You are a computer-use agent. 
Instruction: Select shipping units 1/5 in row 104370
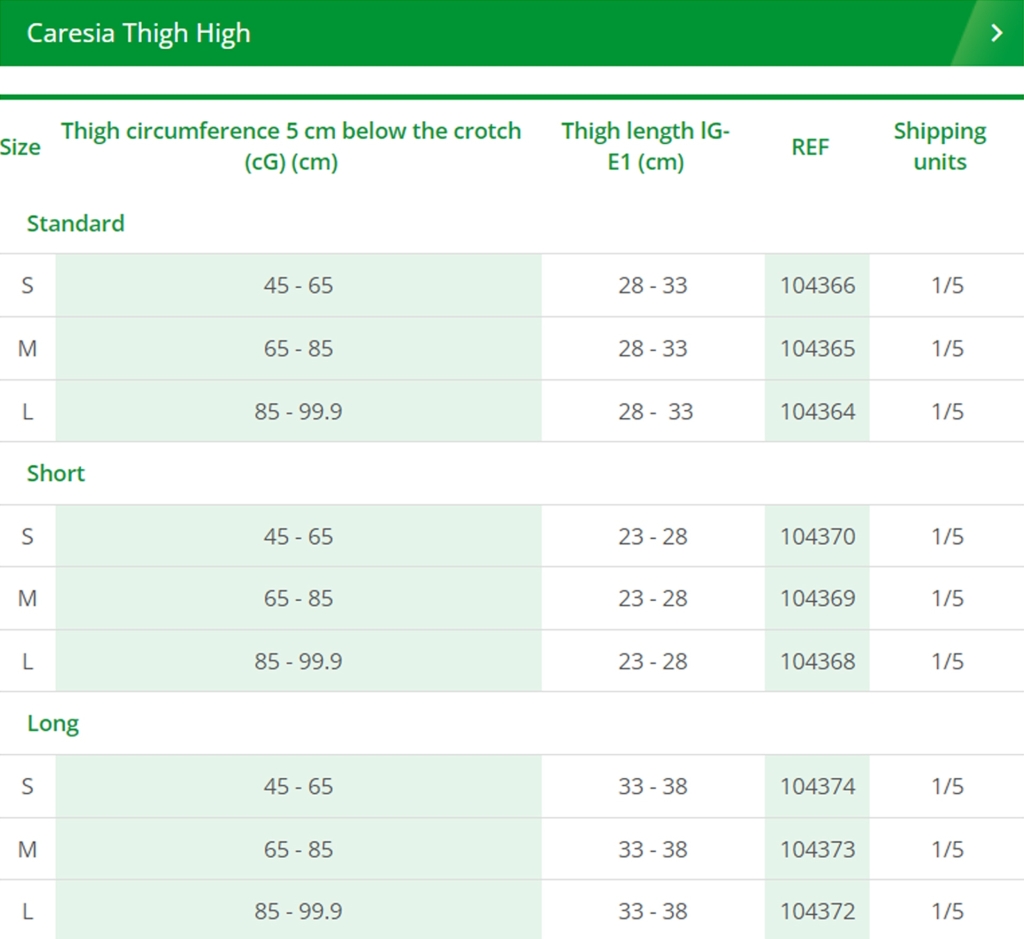[948, 536]
